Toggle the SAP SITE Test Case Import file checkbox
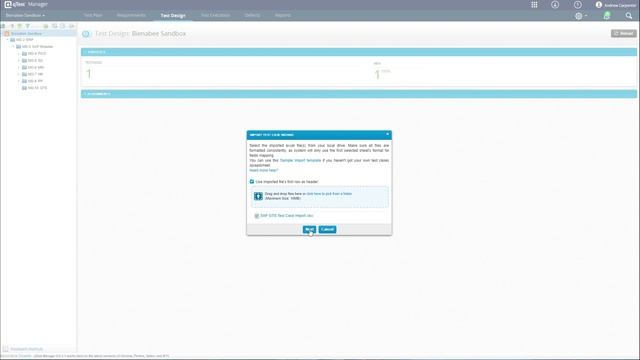Screen dimensions: 640x360 (x=257, y=216)
